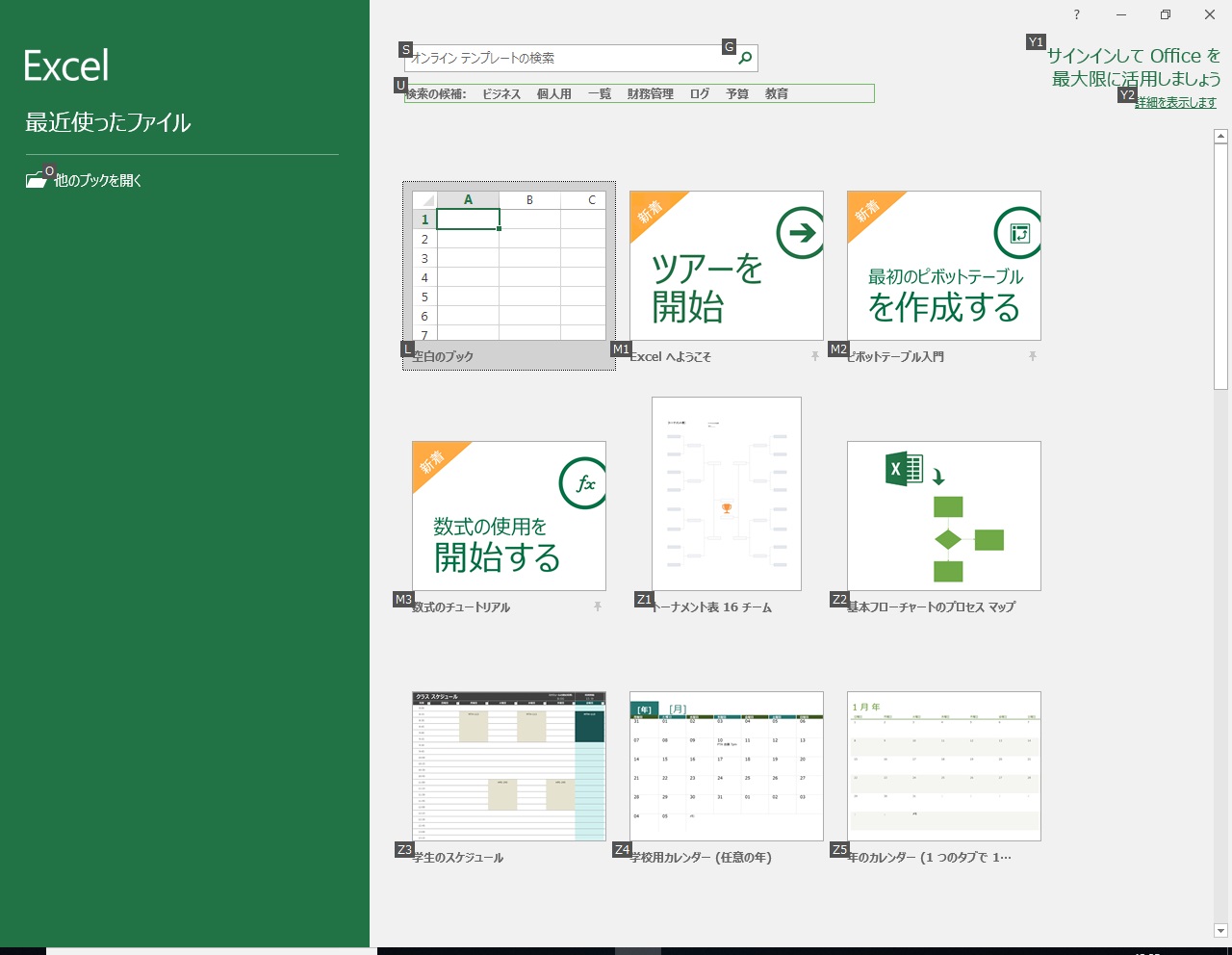The height and width of the screenshot is (955, 1232).
Task: Click the 数式の使用を開始する tile text
Action: pos(497,545)
